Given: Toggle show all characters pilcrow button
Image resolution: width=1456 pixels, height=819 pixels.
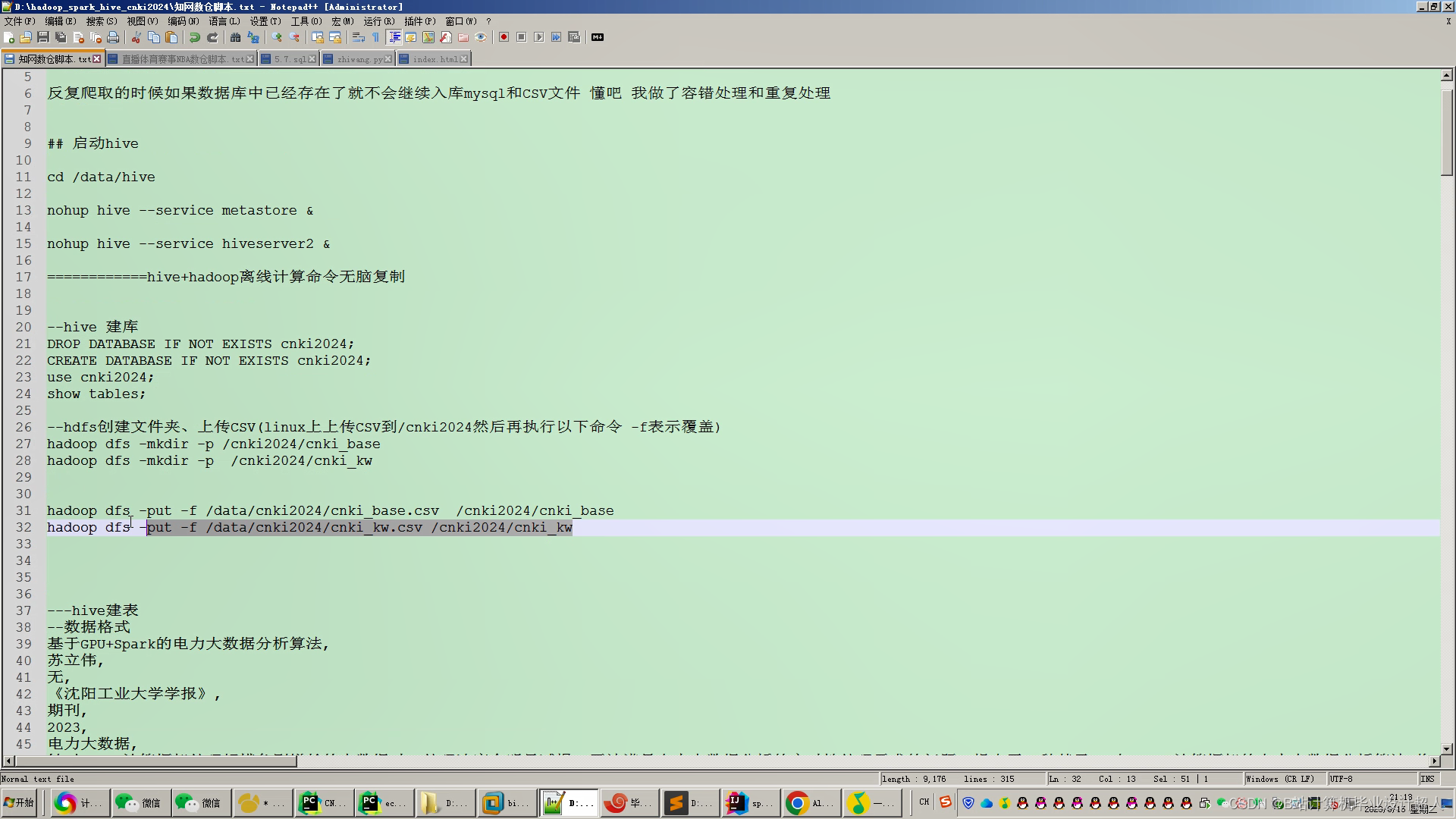Looking at the screenshot, I should pyautogui.click(x=375, y=37).
